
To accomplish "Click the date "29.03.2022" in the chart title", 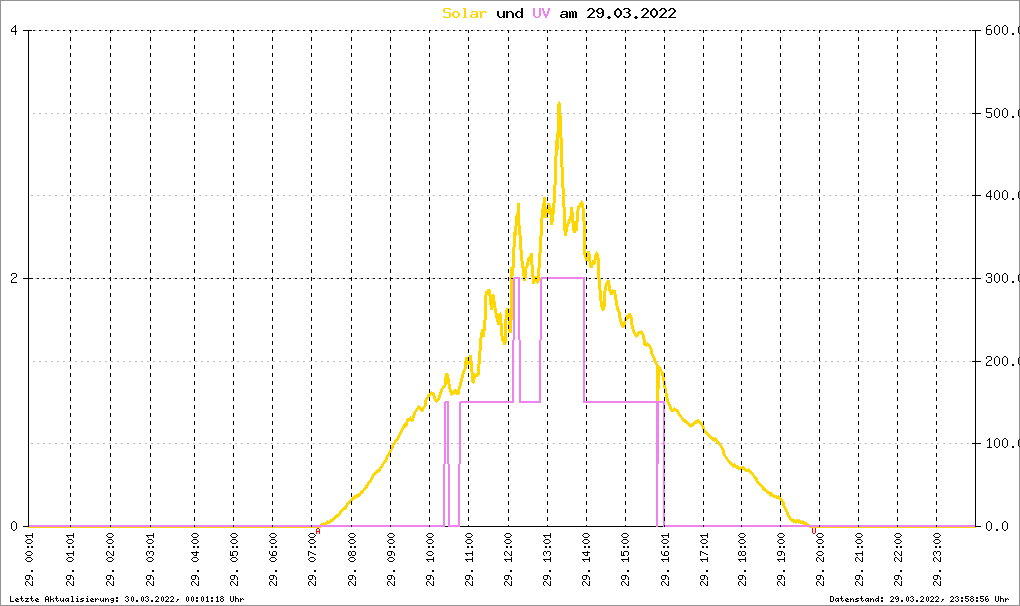I will 631,13.
